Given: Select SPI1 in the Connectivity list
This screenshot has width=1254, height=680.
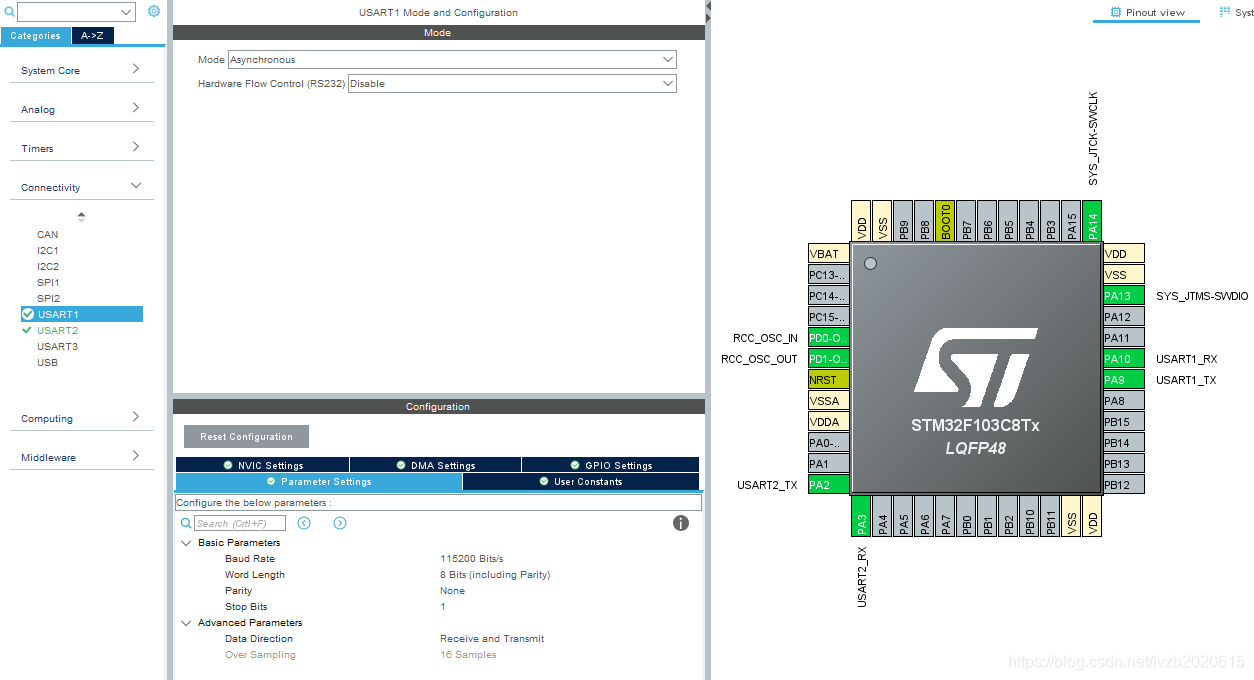Looking at the screenshot, I should click(48, 282).
